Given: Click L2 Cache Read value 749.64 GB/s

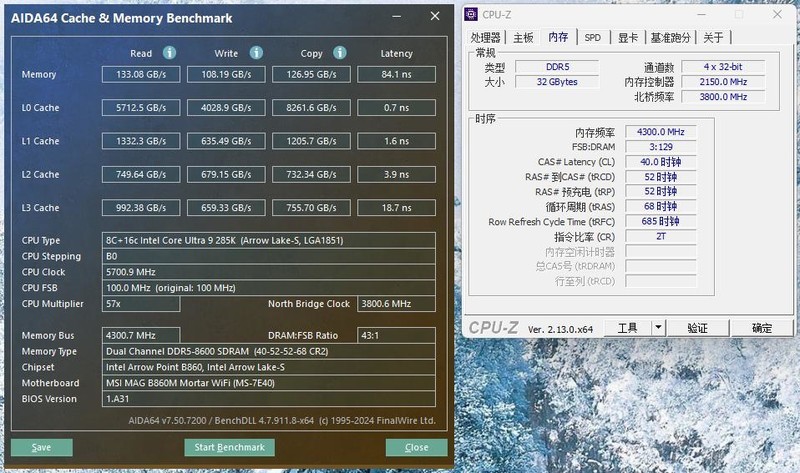Looking at the screenshot, I should 141,175.
